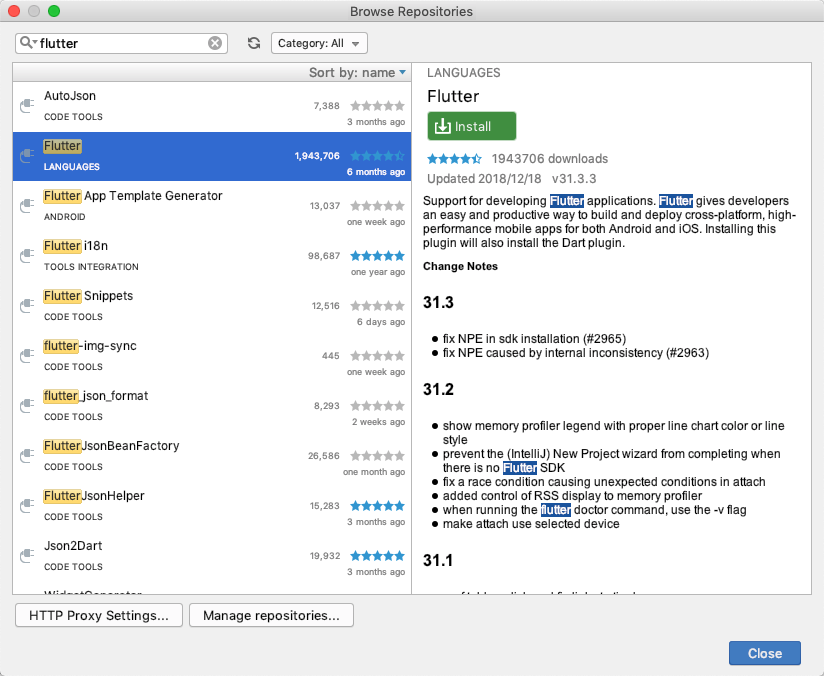Click the search magnifier icon
The image size is (824, 676).
(26, 43)
